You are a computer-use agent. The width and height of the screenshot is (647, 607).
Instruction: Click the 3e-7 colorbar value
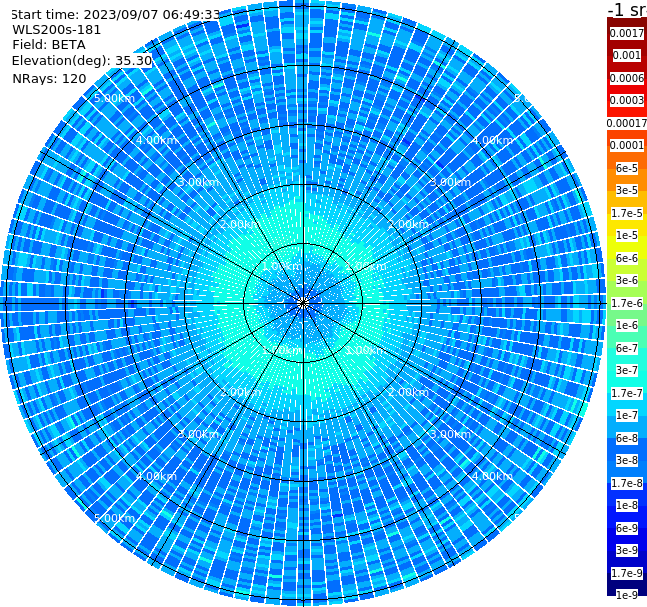(627, 370)
